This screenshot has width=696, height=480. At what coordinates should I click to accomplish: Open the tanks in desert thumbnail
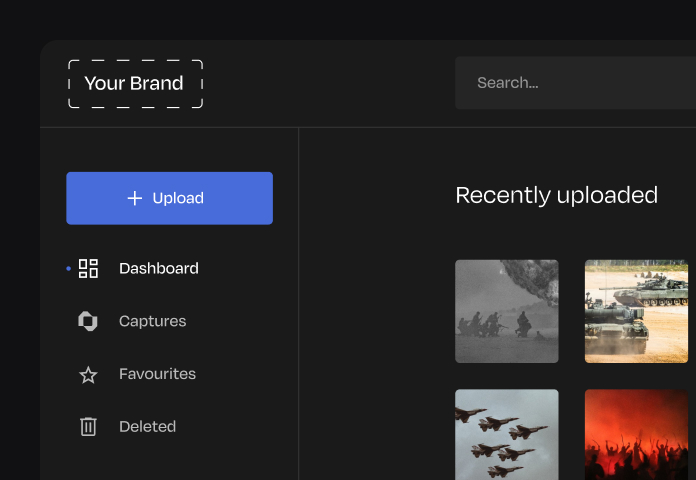[x=637, y=311]
